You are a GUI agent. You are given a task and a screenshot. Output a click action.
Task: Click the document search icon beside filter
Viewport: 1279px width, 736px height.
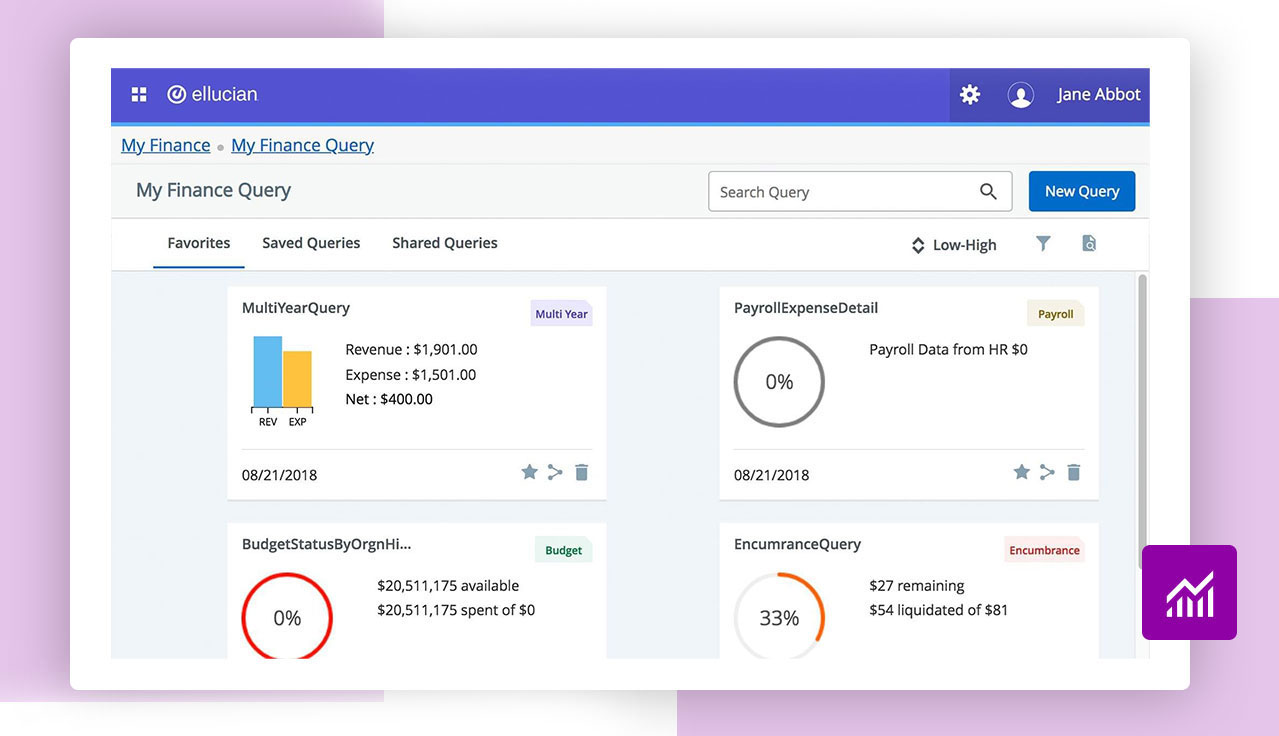1089,243
